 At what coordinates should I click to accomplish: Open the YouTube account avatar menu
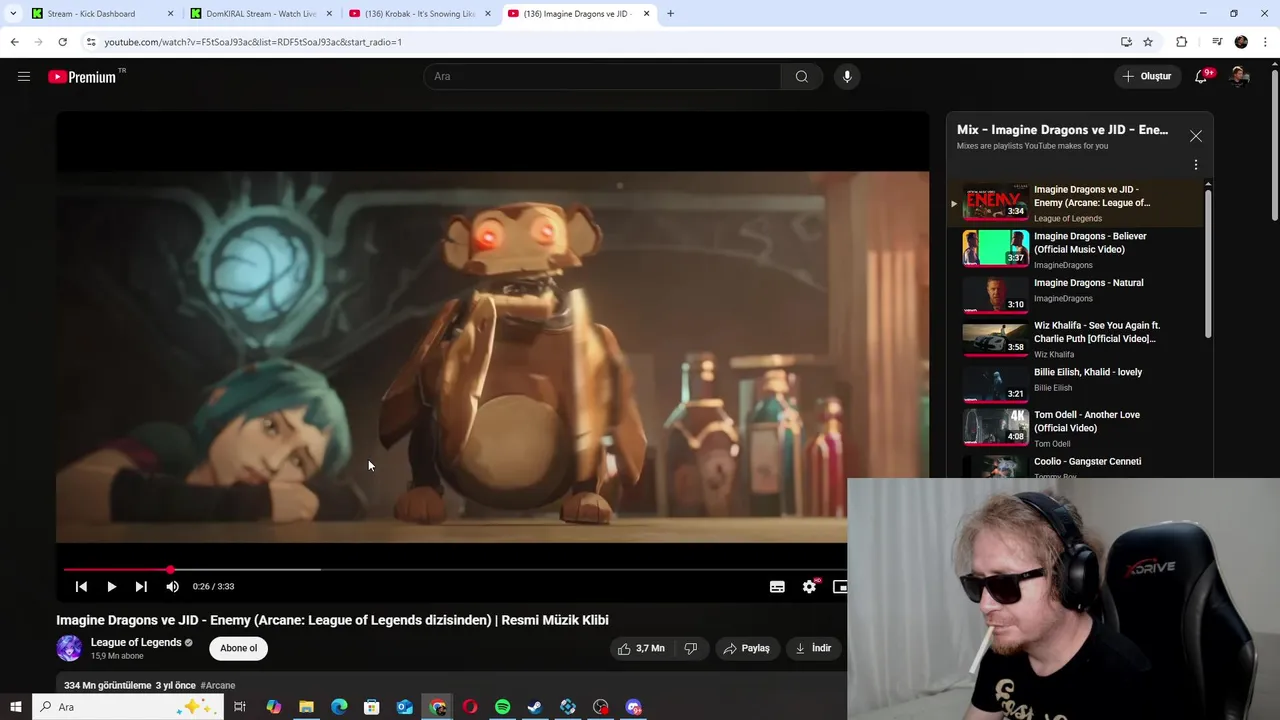click(1240, 76)
